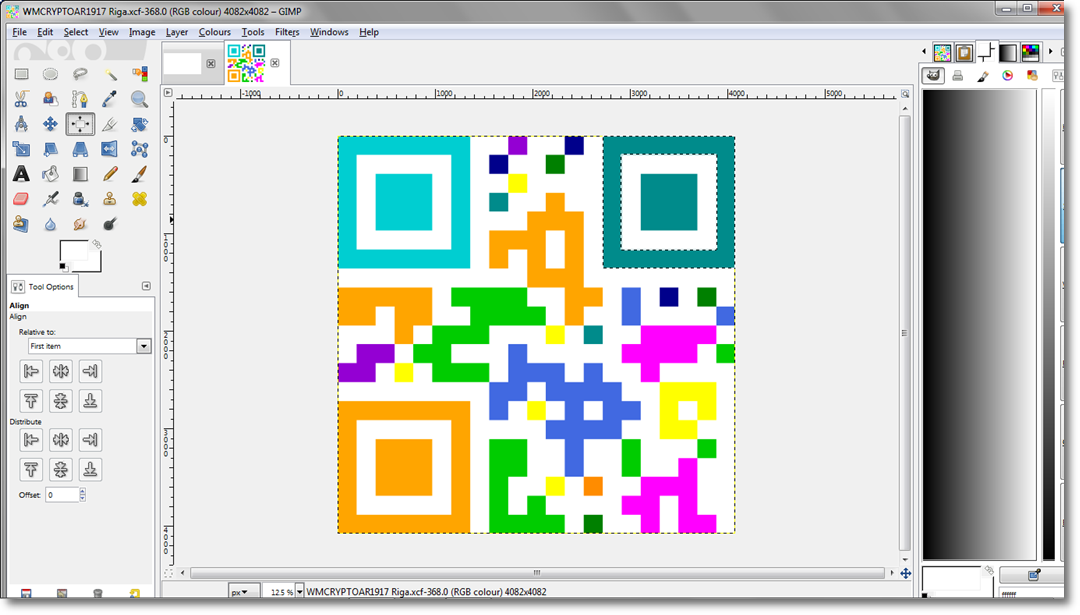Distribute left edges of targets
The height and width of the screenshot is (615, 1080).
coord(31,439)
